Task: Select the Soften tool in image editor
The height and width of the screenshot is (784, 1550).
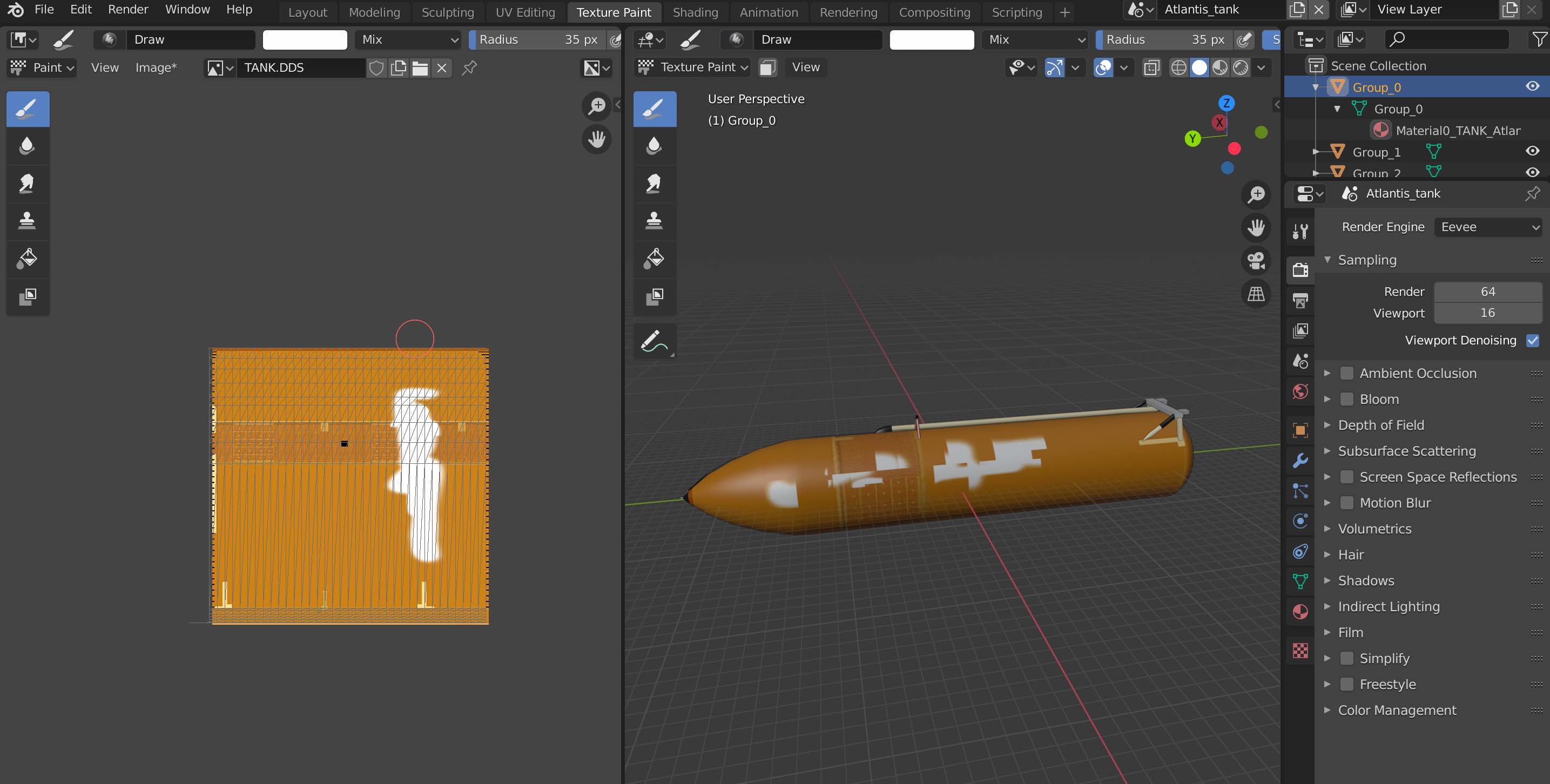Action: tap(28, 146)
